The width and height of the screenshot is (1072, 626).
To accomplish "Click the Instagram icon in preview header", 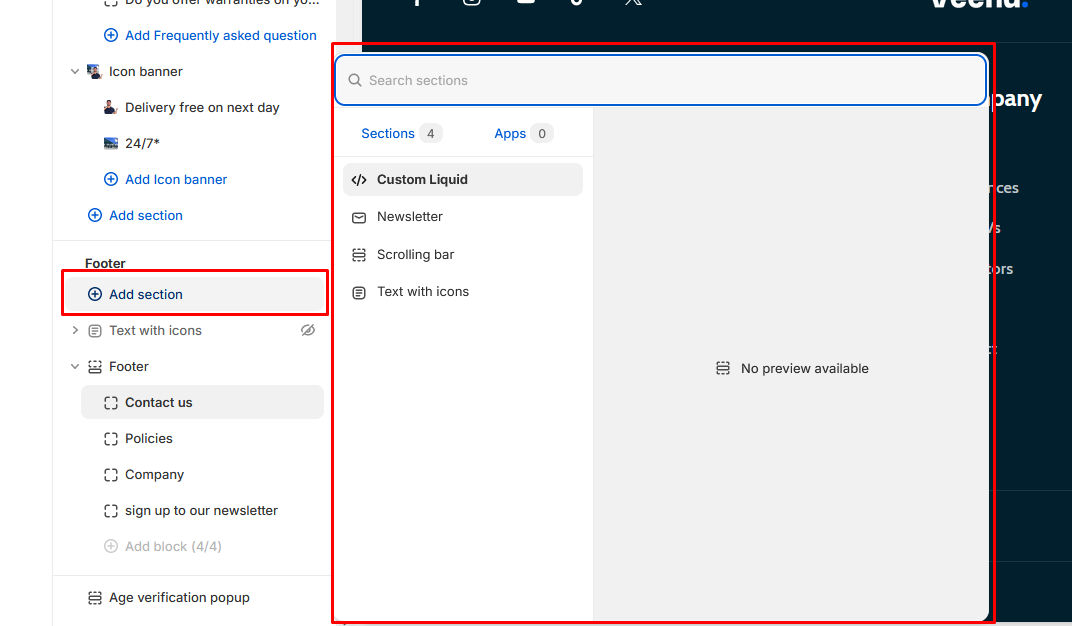I will pos(472,3).
